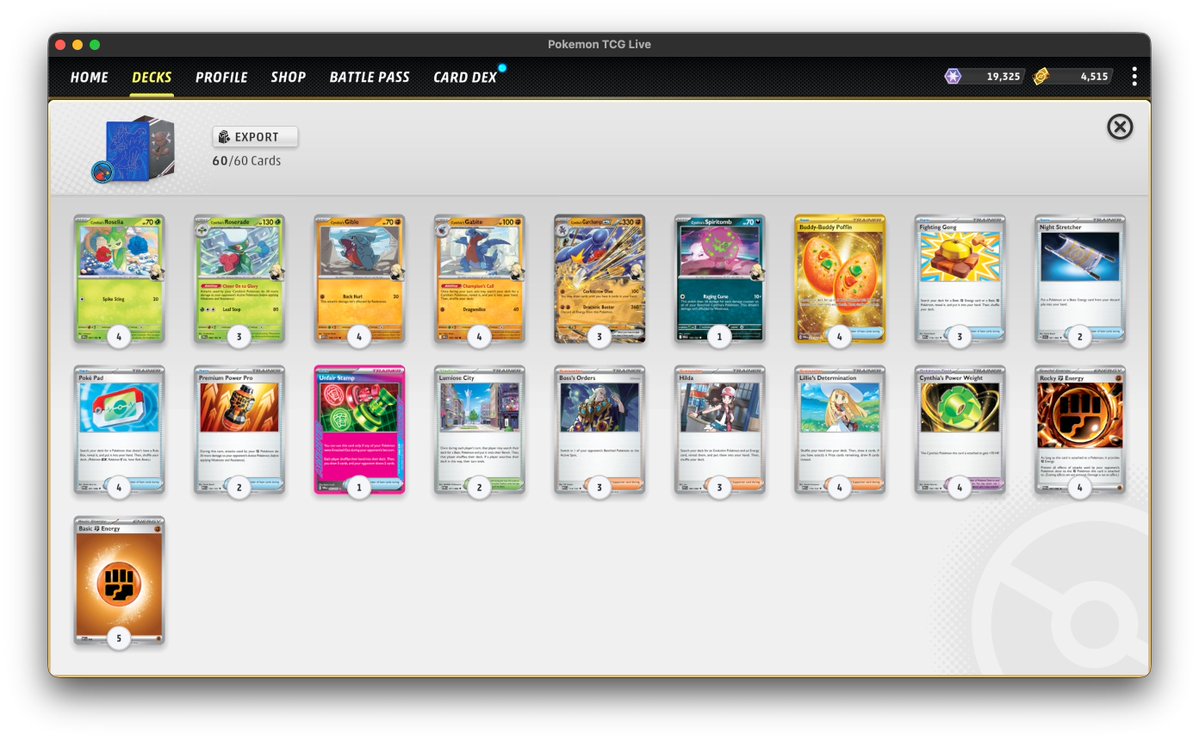
Task: Click the coin currency icon
Action: [x=1041, y=76]
